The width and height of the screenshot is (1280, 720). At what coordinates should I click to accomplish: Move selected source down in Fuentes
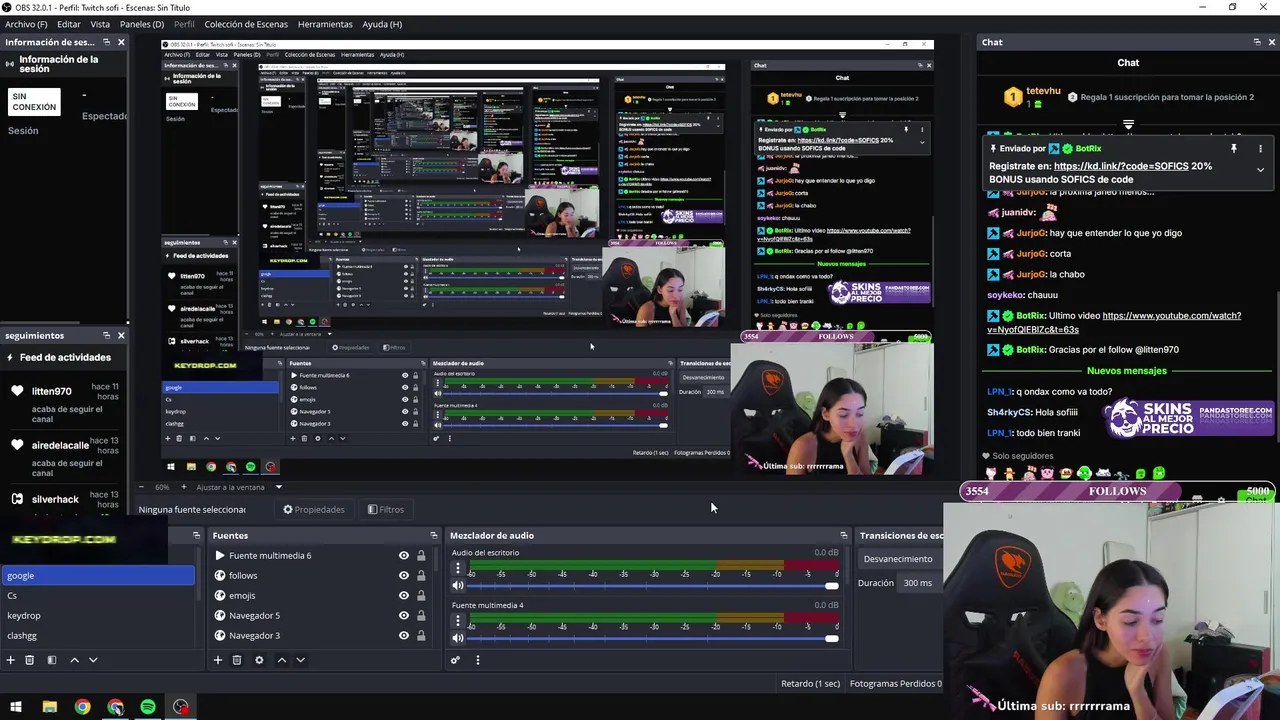(x=300, y=660)
